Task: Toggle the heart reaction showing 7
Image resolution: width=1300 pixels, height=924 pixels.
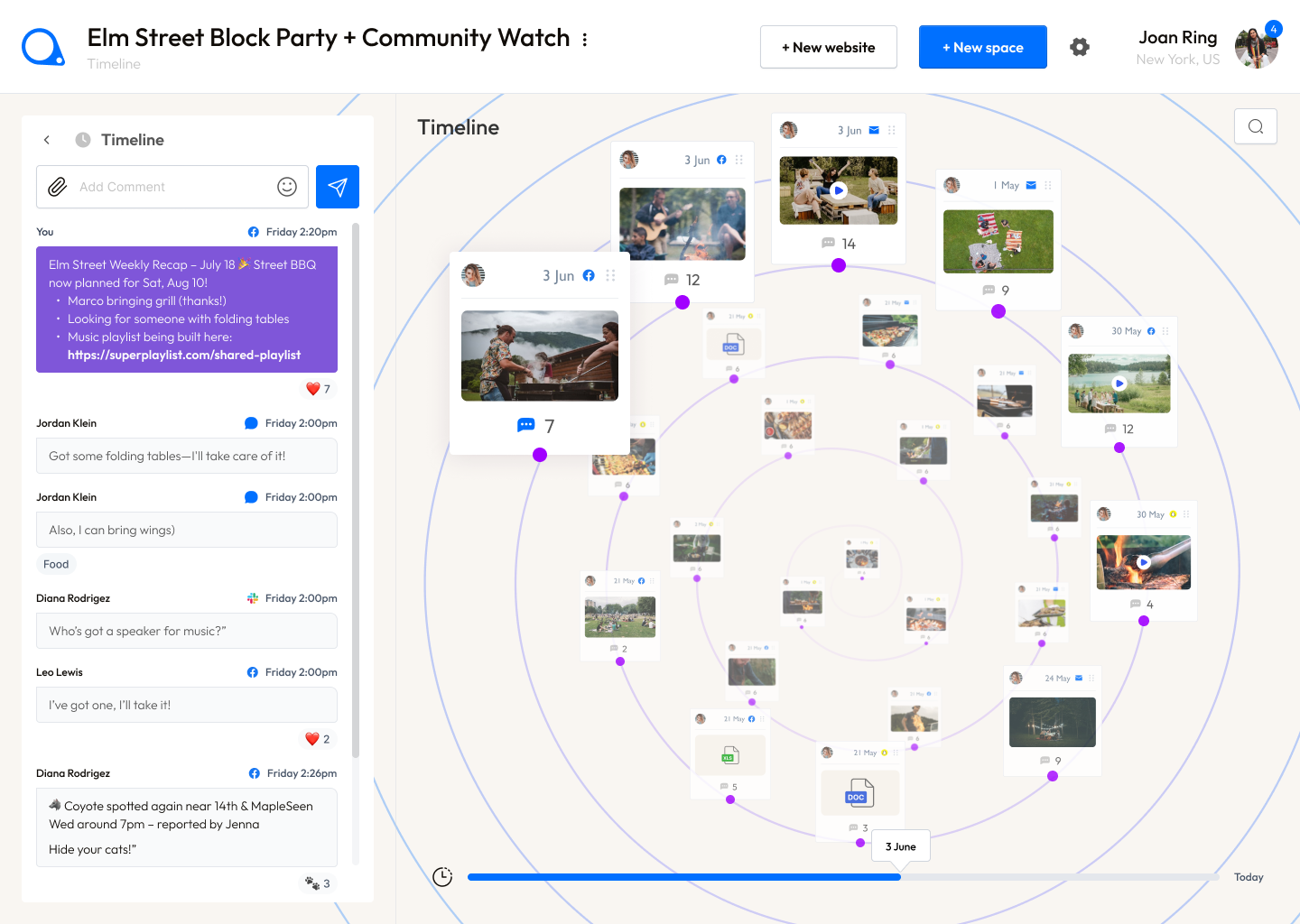Action: pos(318,389)
